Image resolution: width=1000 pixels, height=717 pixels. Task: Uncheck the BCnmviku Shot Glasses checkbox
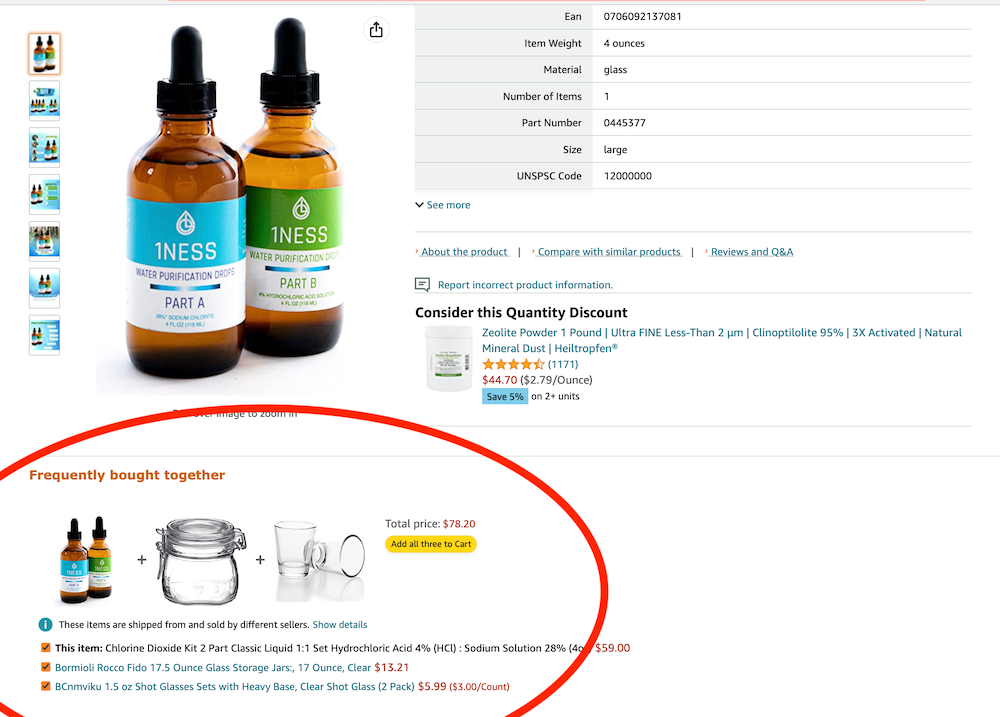pos(45,686)
